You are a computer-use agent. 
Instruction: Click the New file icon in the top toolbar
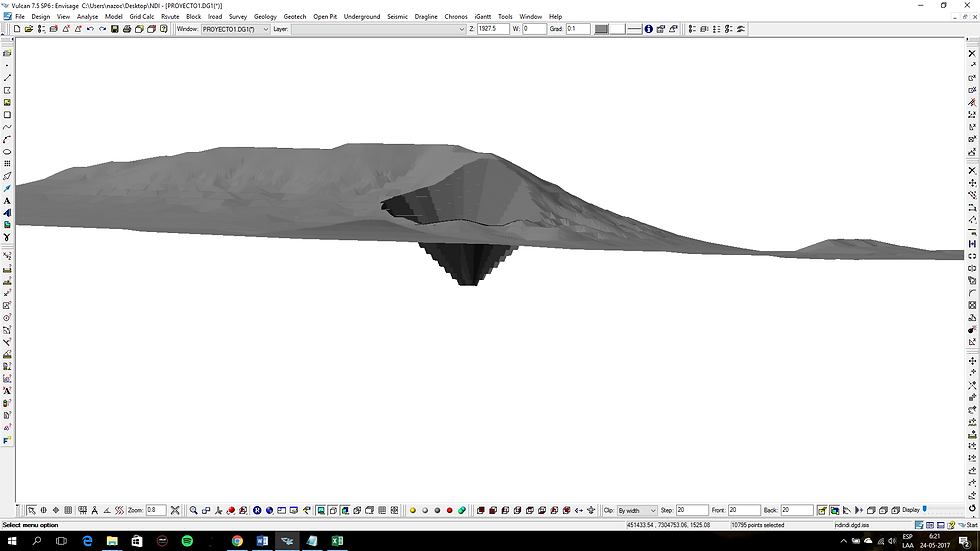17,29
